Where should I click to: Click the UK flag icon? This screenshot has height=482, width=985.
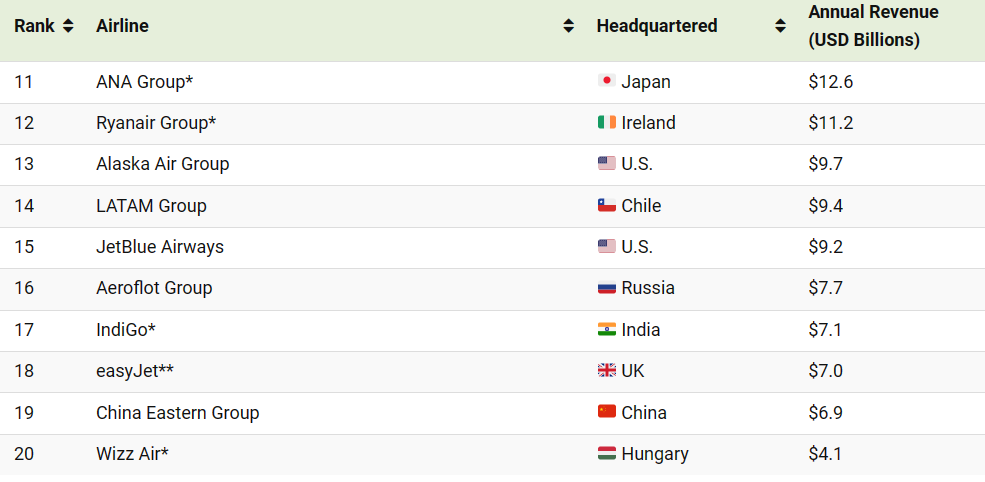(x=607, y=371)
